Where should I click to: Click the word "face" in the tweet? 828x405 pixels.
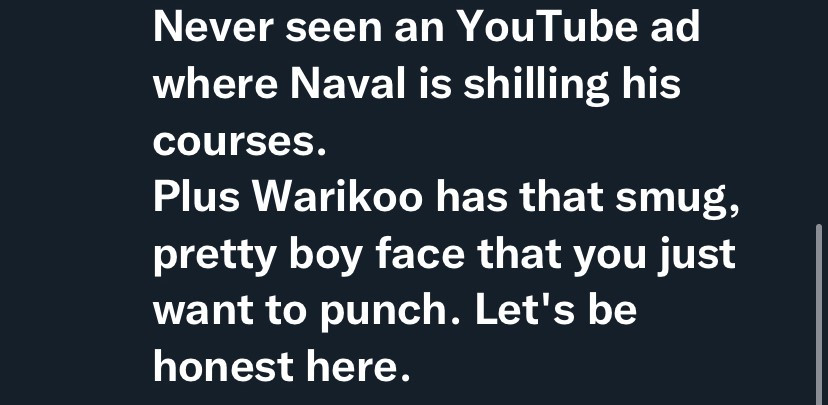tap(420, 253)
